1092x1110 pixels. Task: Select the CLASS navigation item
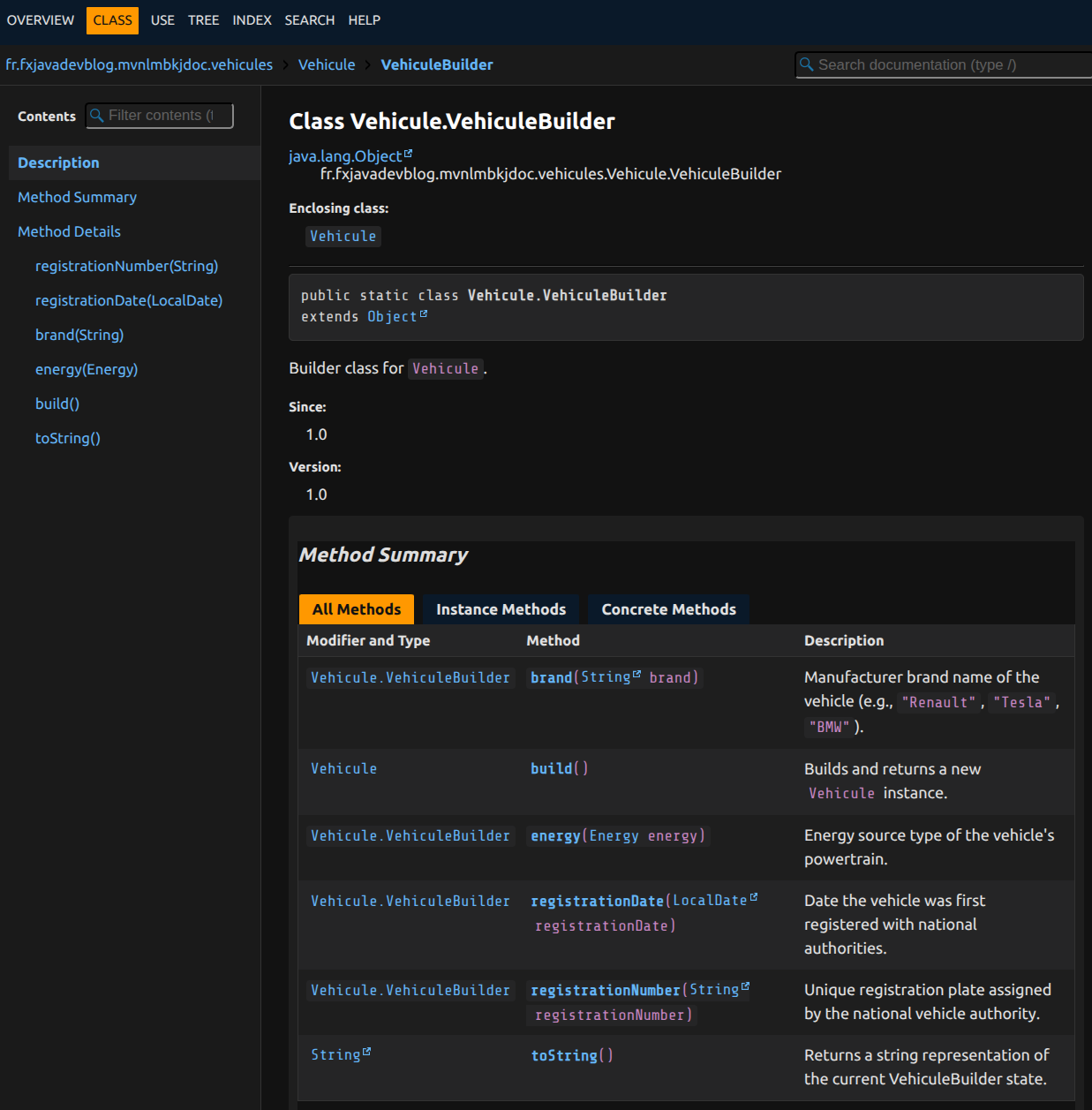pyautogui.click(x=112, y=20)
